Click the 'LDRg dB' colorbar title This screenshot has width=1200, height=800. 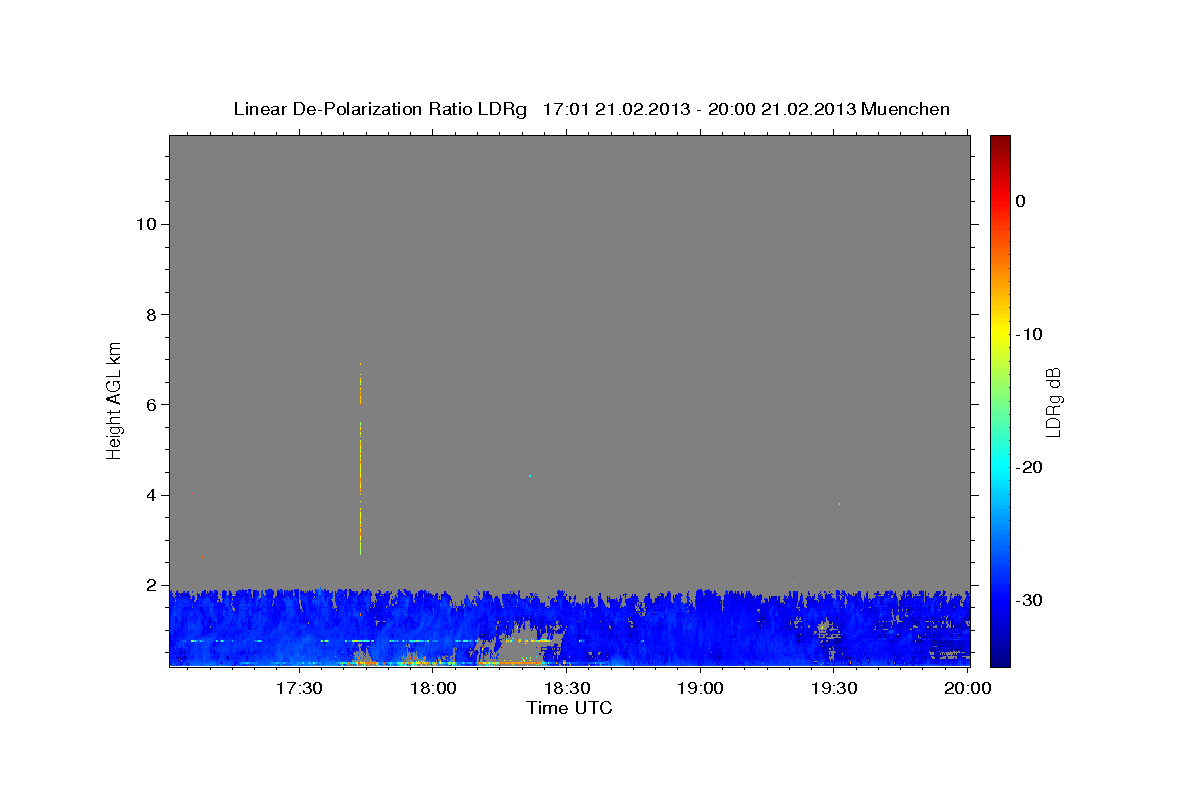coord(1053,402)
